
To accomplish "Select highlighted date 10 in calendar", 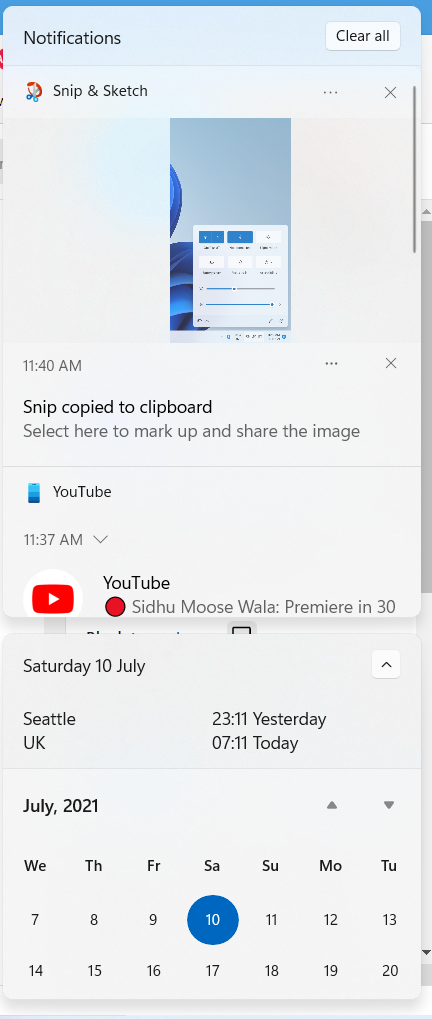I will [x=212, y=920].
